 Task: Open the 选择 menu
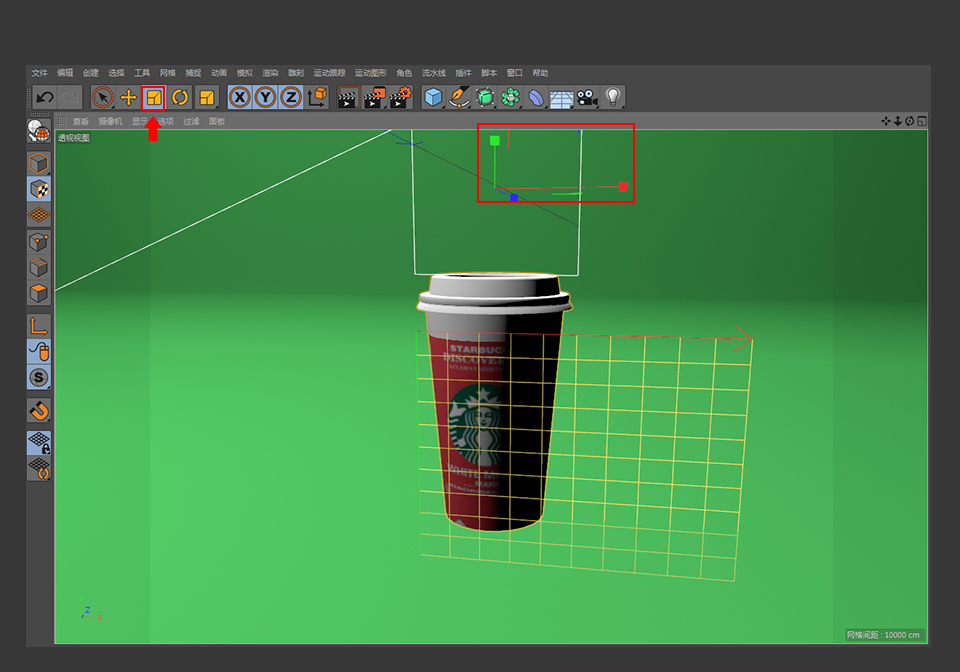[x=116, y=73]
